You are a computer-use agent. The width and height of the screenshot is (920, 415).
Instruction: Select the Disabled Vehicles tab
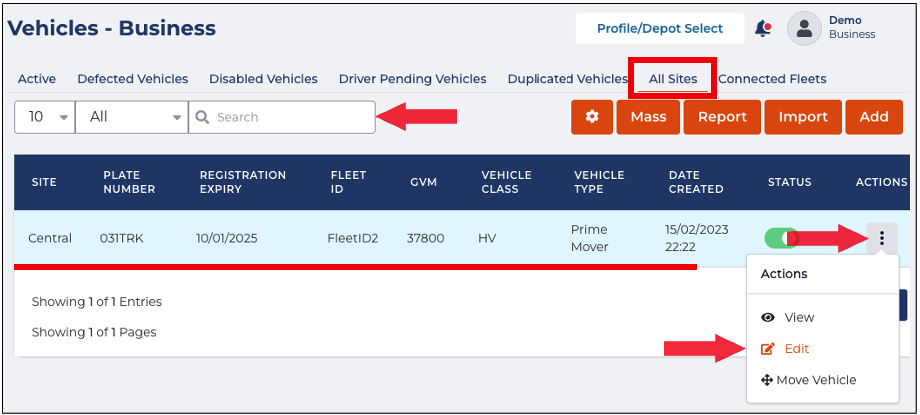tap(263, 79)
